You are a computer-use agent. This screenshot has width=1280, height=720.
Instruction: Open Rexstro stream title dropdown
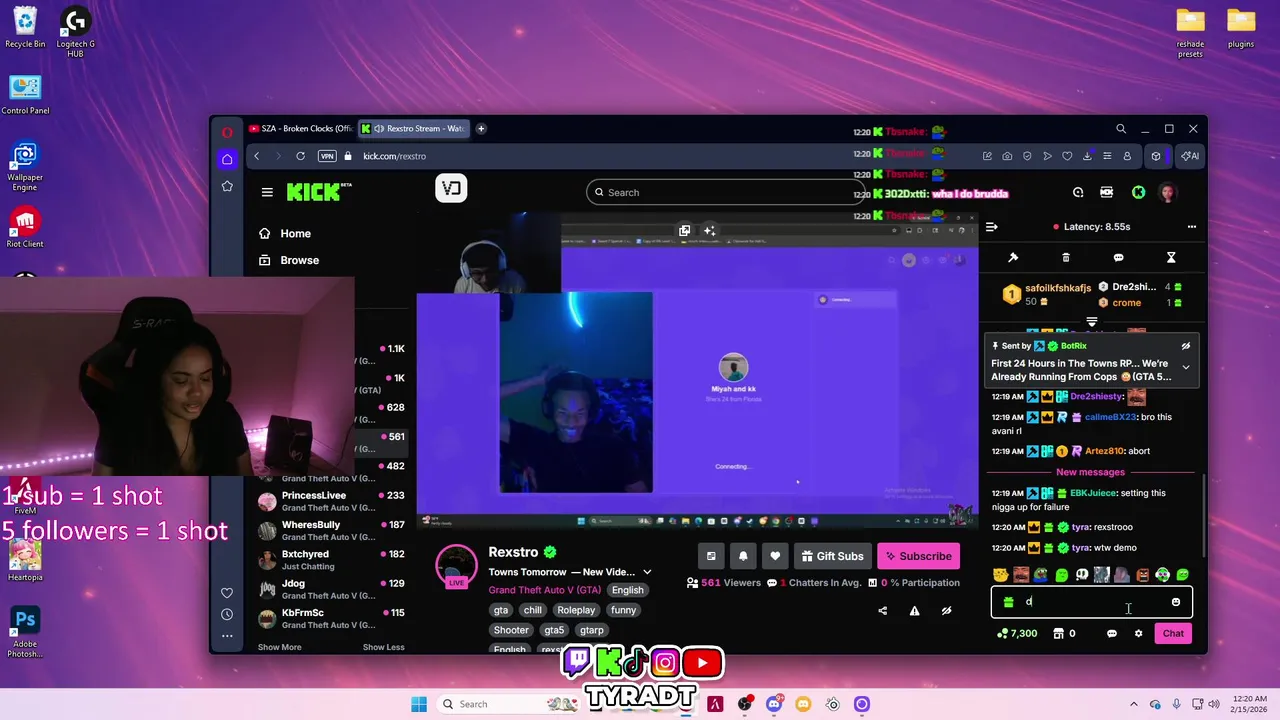point(647,572)
